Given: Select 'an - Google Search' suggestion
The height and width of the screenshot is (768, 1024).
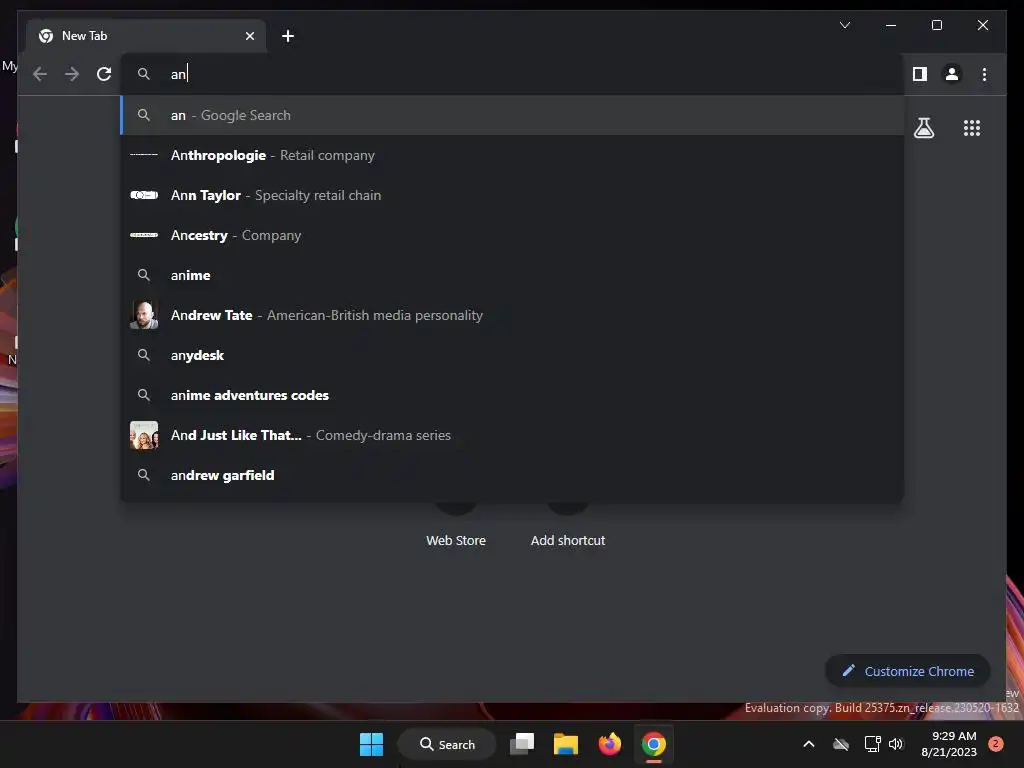Looking at the screenshot, I should 513,115.
